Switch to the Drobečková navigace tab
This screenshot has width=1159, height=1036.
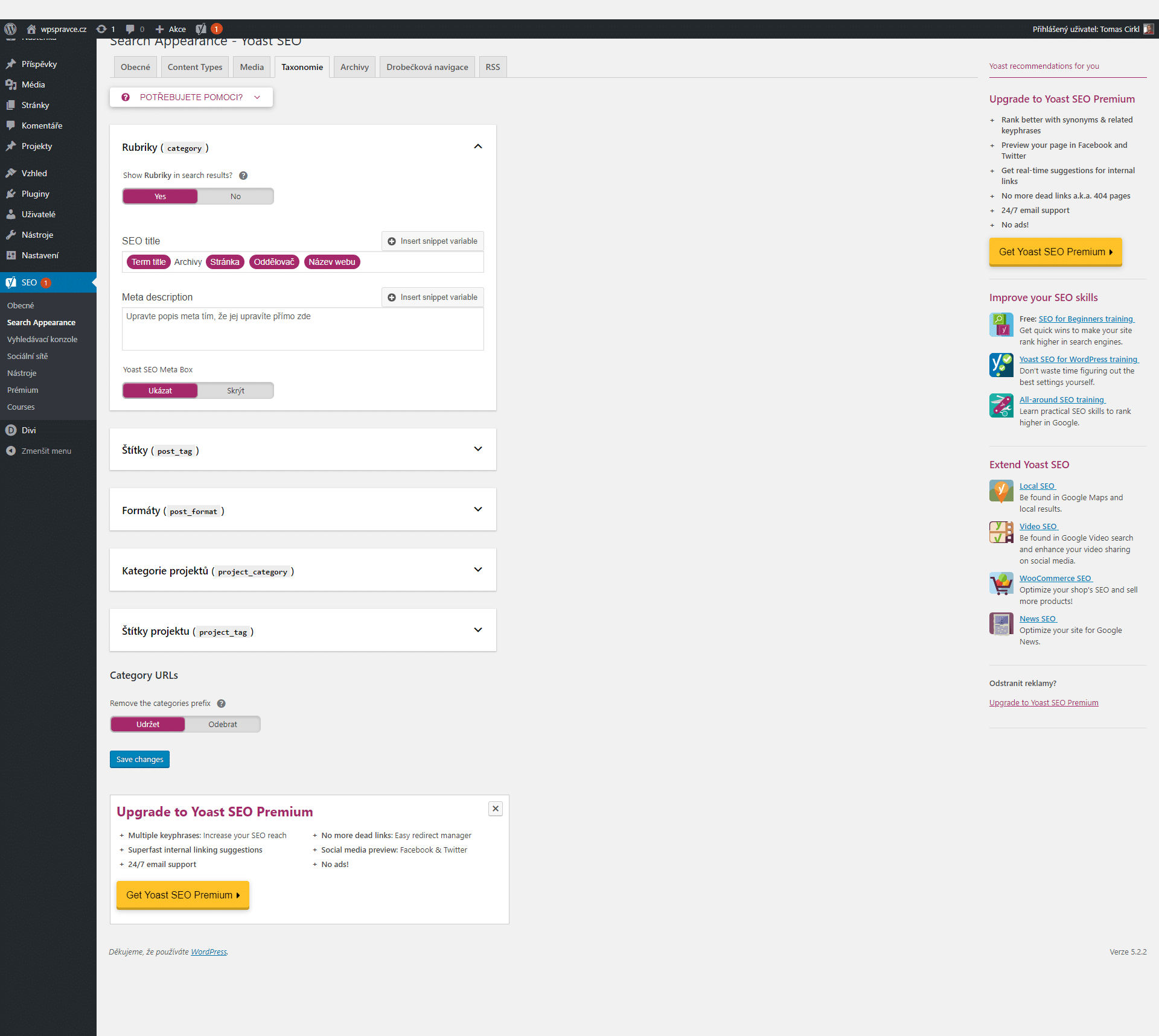pyautogui.click(x=427, y=67)
